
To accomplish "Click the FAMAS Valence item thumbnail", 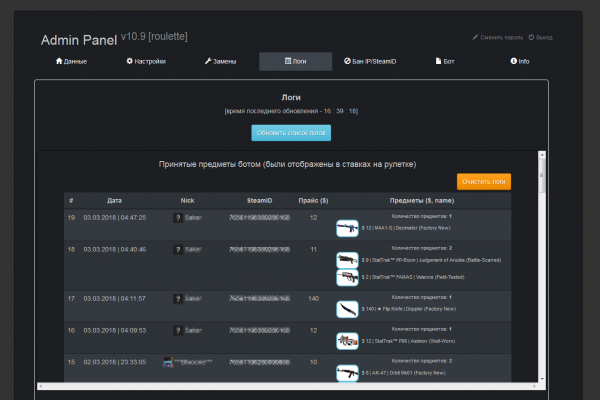I will click(x=347, y=276).
